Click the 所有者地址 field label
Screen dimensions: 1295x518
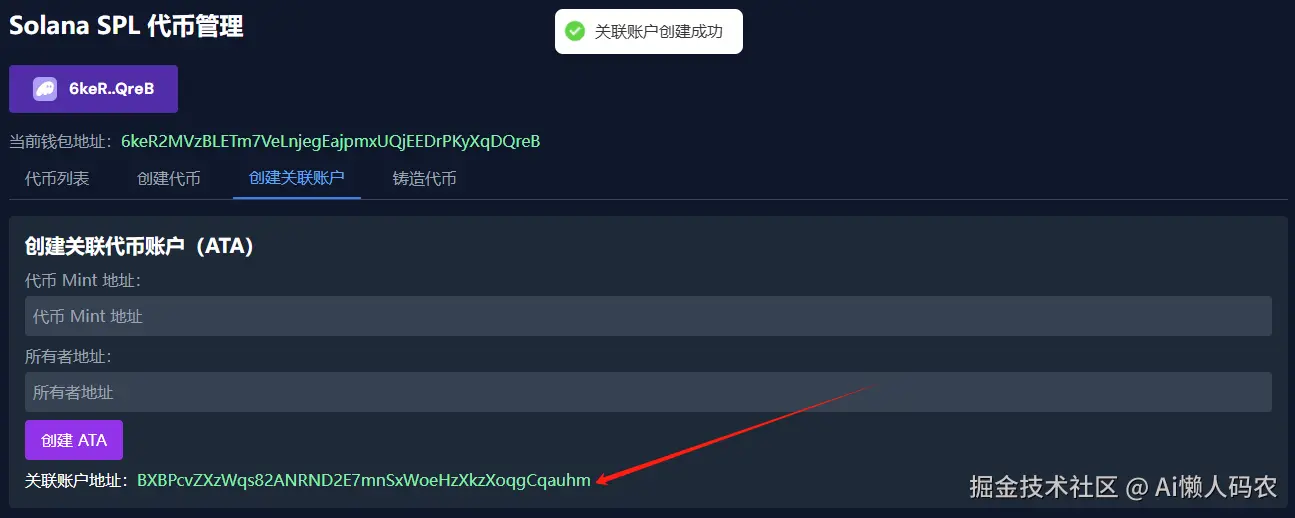(69, 356)
